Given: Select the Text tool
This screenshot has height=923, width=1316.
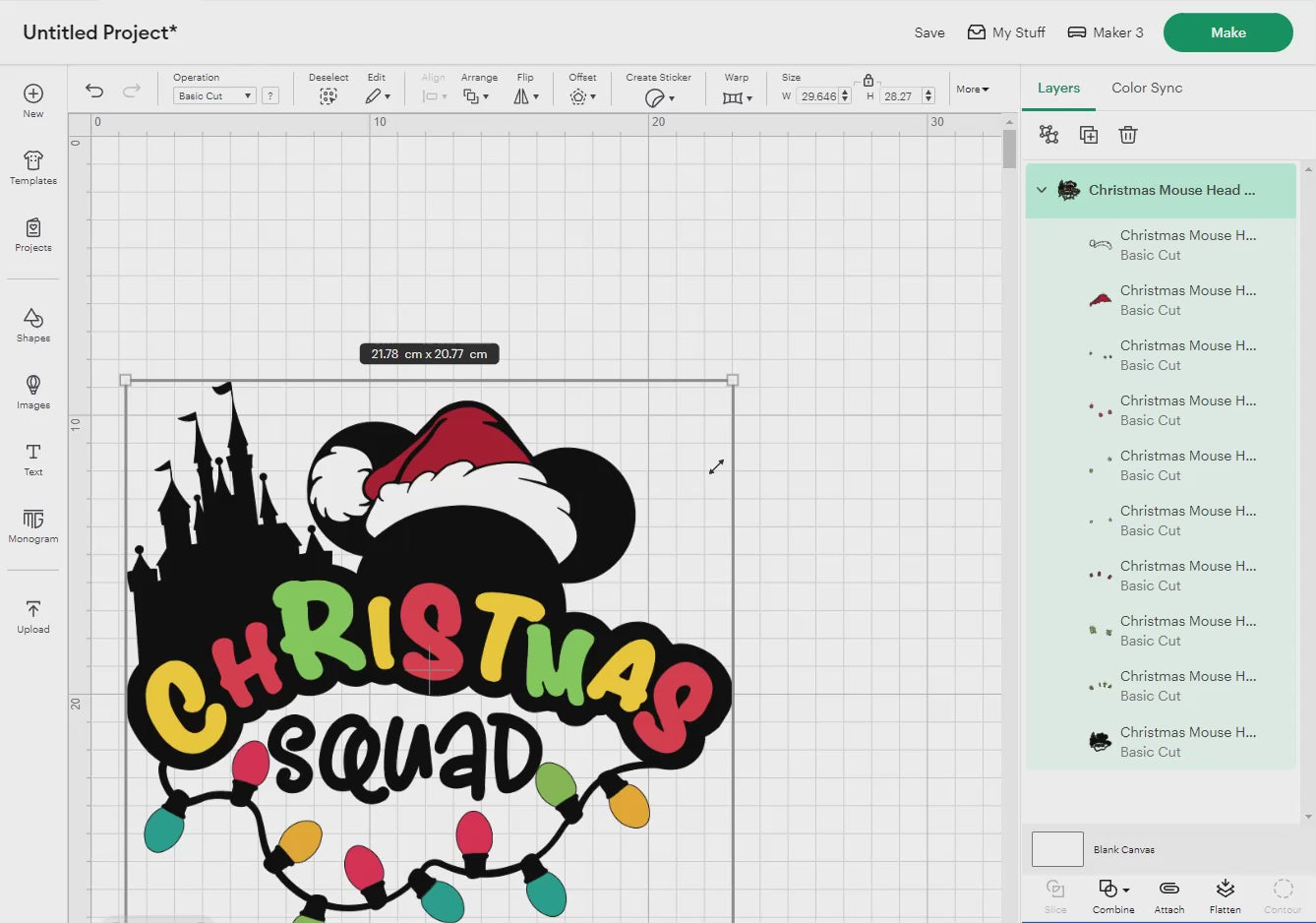Looking at the screenshot, I should [33, 459].
